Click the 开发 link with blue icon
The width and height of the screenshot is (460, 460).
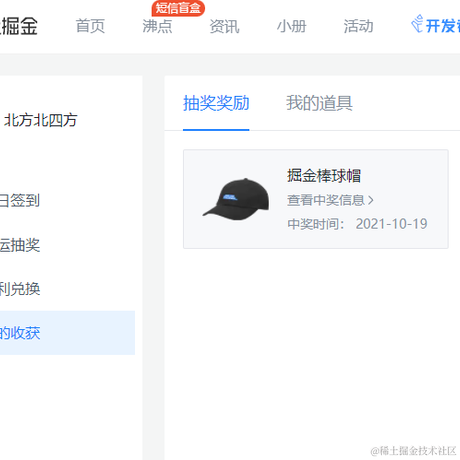435,25
